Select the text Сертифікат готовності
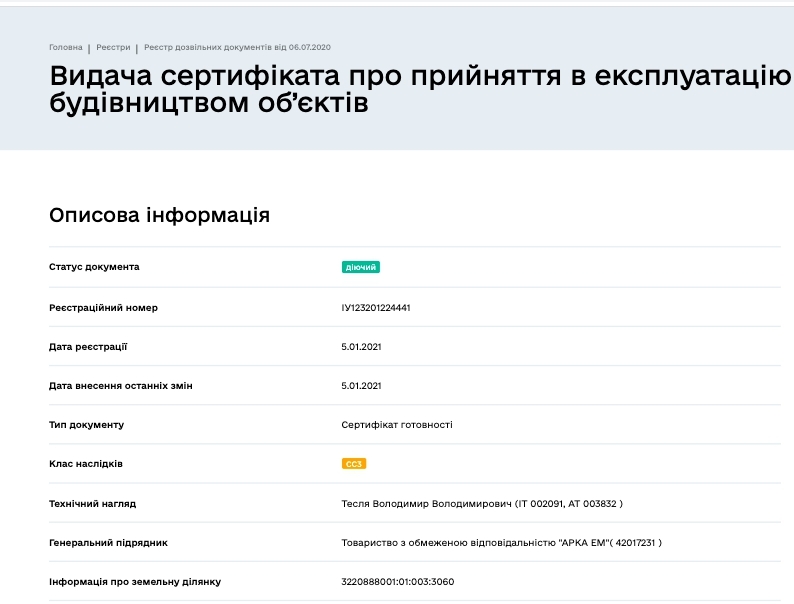Viewport: 794px width, 604px height. pyautogui.click(x=397, y=425)
